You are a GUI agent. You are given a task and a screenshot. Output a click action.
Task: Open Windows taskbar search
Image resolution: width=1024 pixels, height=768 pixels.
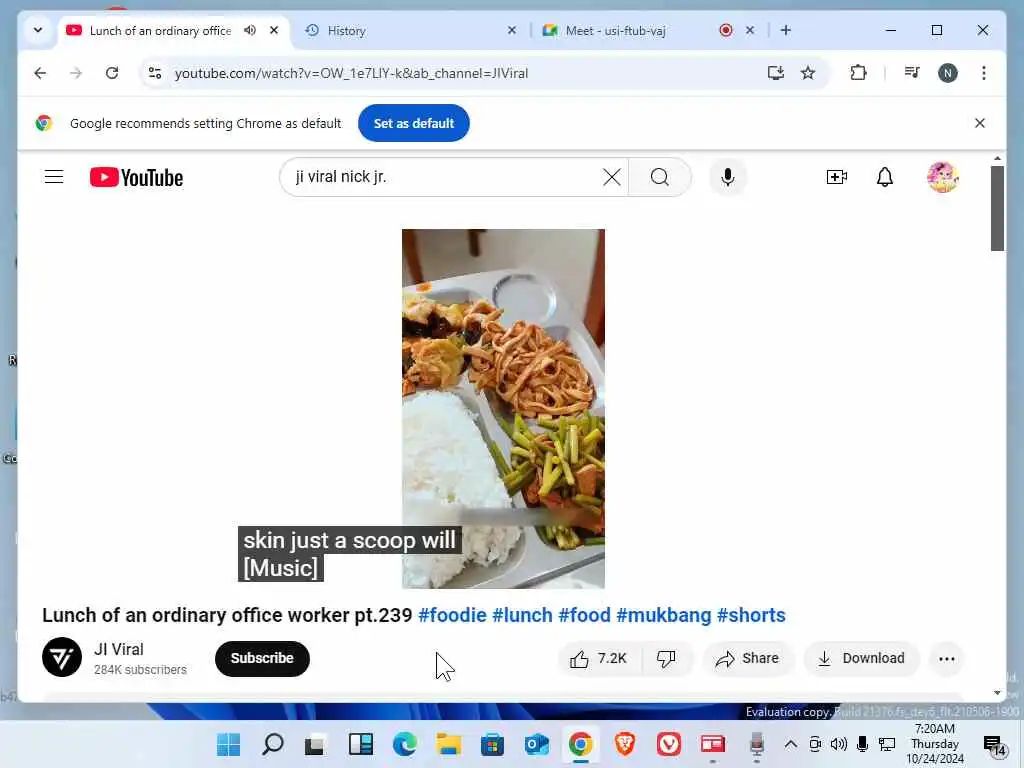[272, 744]
